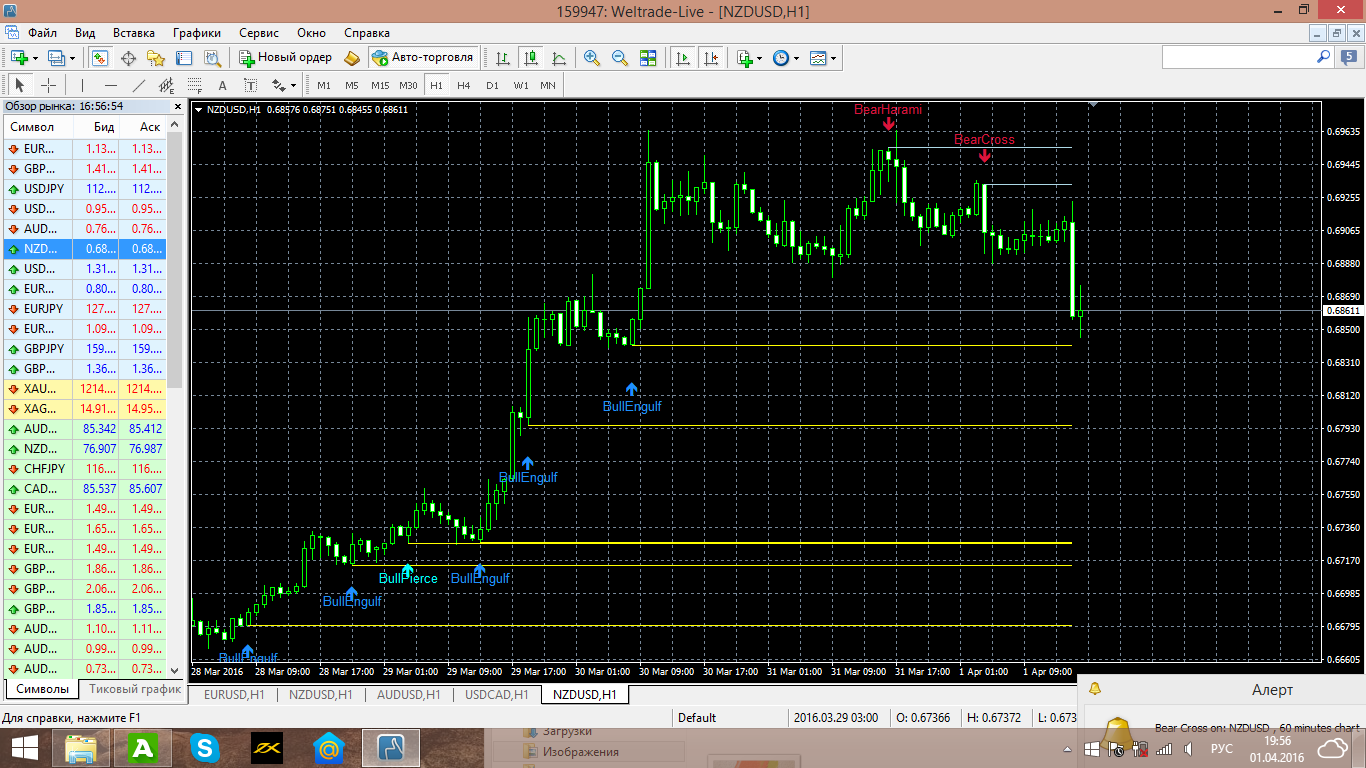Close the Обзор рынка panel

click(178, 105)
